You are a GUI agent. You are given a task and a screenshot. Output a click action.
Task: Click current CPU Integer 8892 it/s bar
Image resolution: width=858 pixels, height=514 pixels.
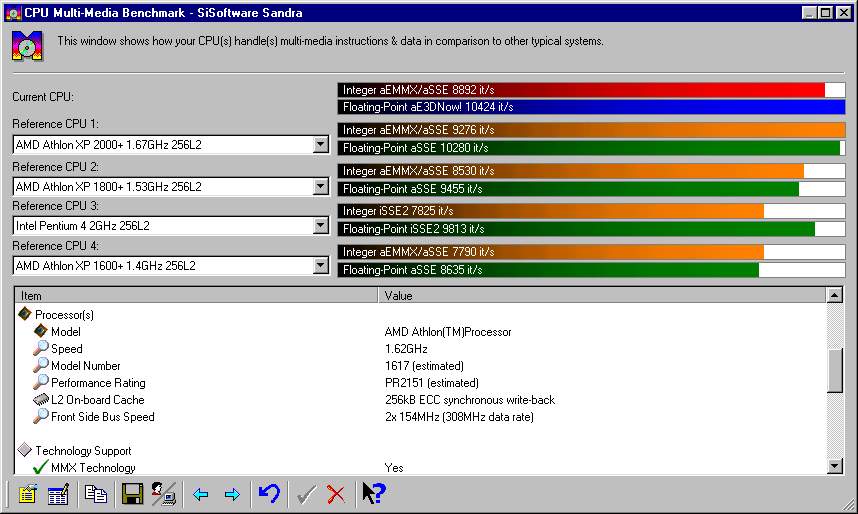pos(592,90)
